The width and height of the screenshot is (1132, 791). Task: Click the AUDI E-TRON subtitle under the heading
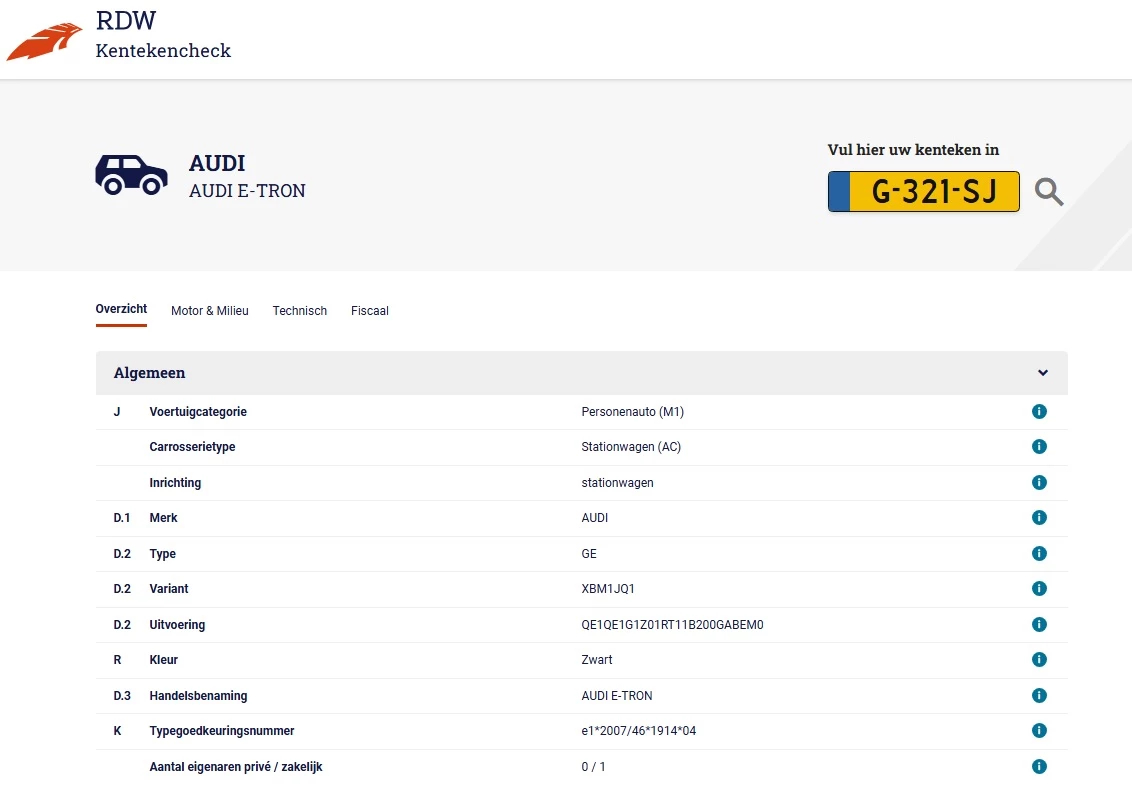tap(247, 191)
